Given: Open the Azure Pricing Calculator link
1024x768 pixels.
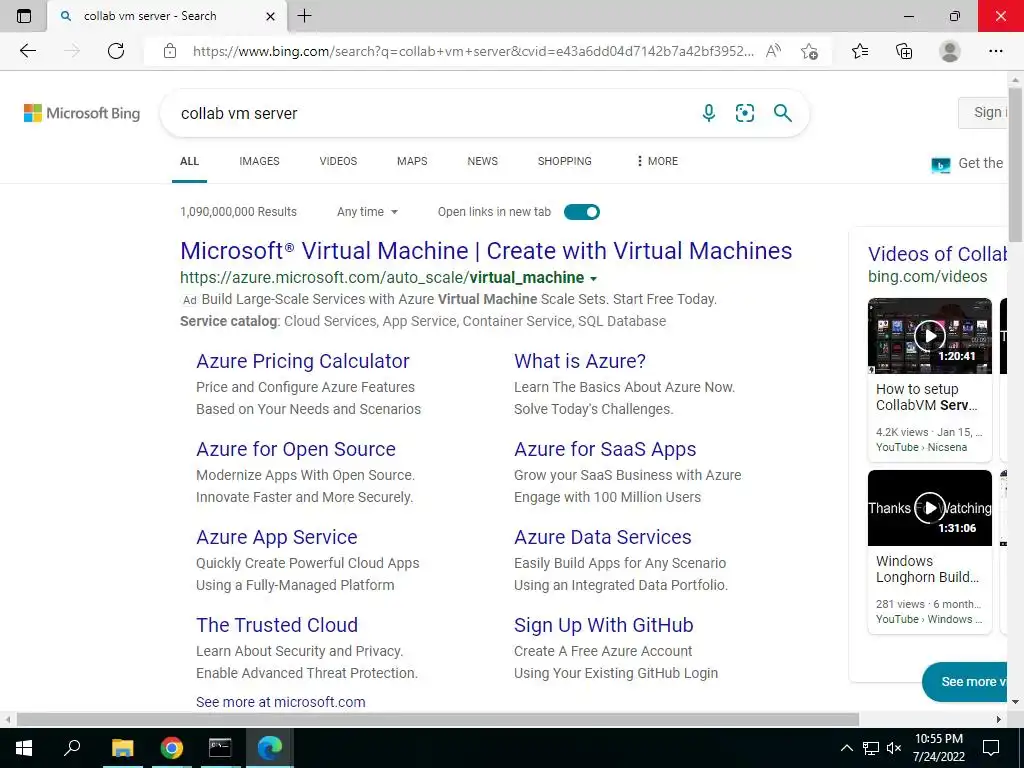Looking at the screenshot, I should (x=303, y=361).
